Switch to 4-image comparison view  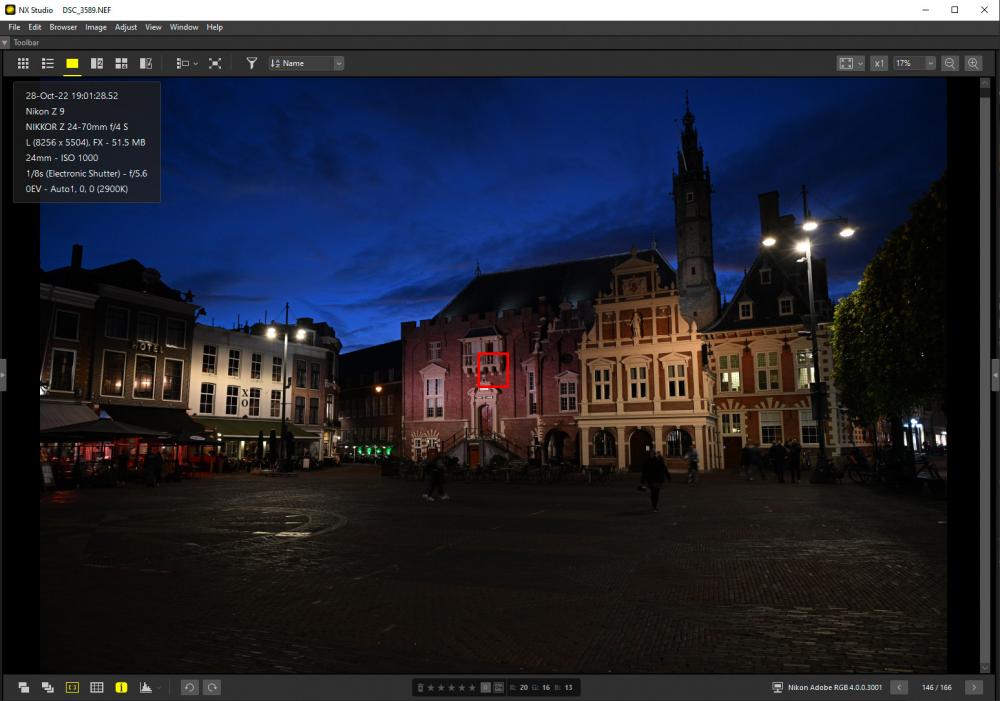(x=121, y=63)
